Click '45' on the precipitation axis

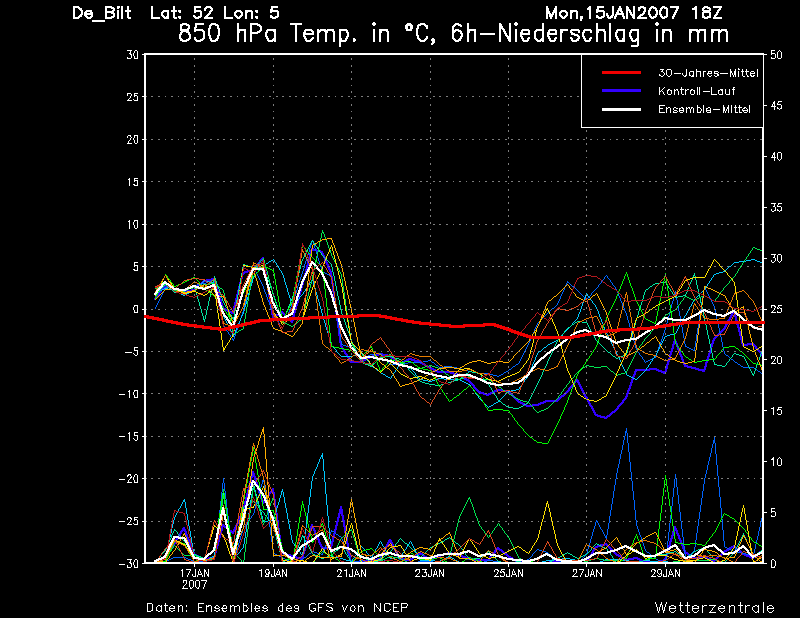pyautogui.click(x=776, y=106)
